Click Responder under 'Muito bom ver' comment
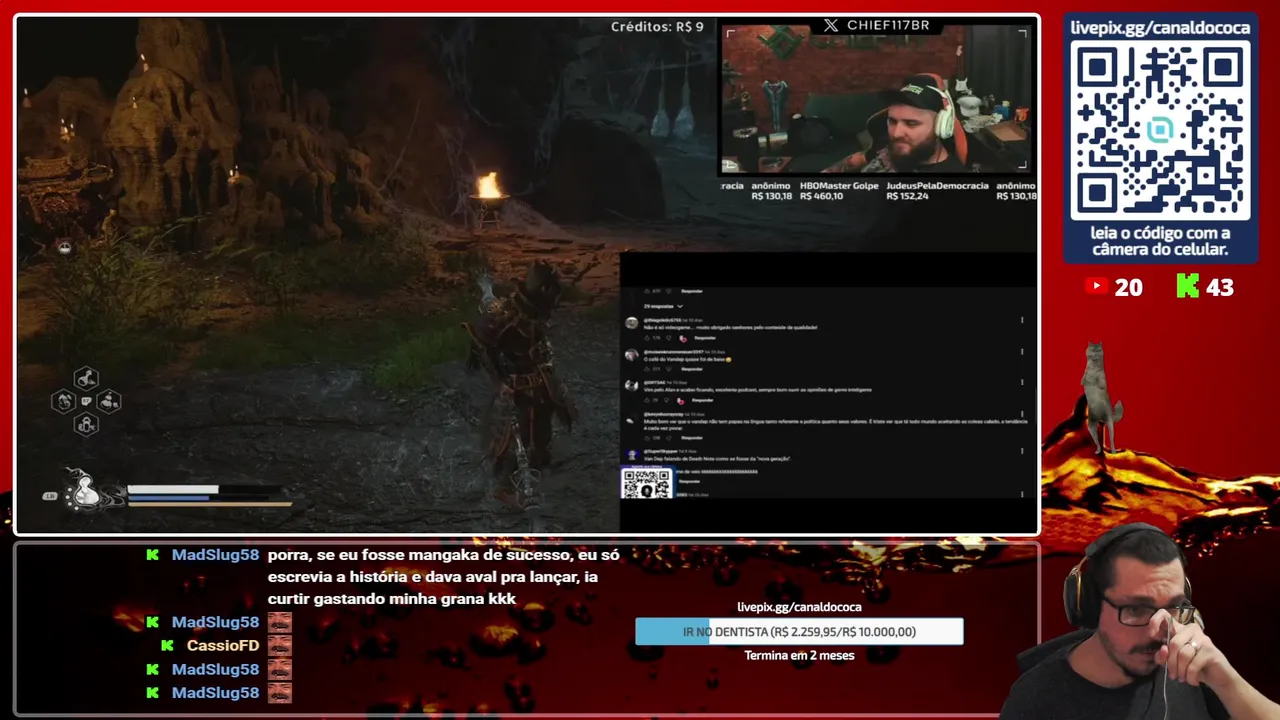The width and height of the screenshot is (1280, 720). point(692,438)
